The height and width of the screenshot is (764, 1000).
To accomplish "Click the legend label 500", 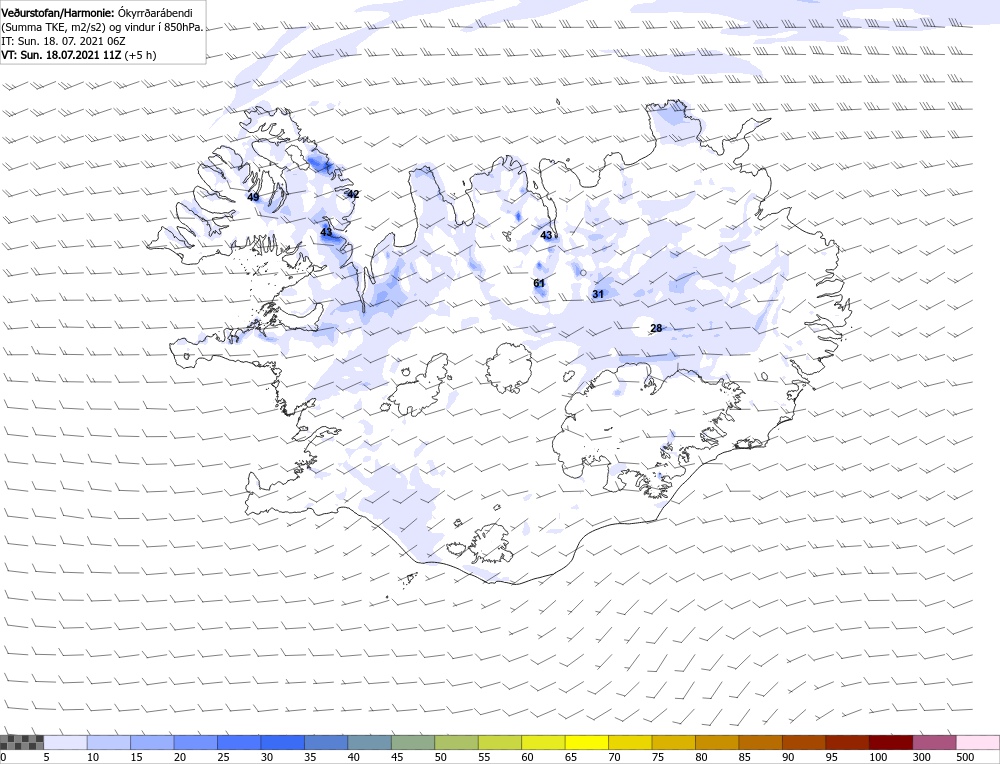I will click(966, 757).
